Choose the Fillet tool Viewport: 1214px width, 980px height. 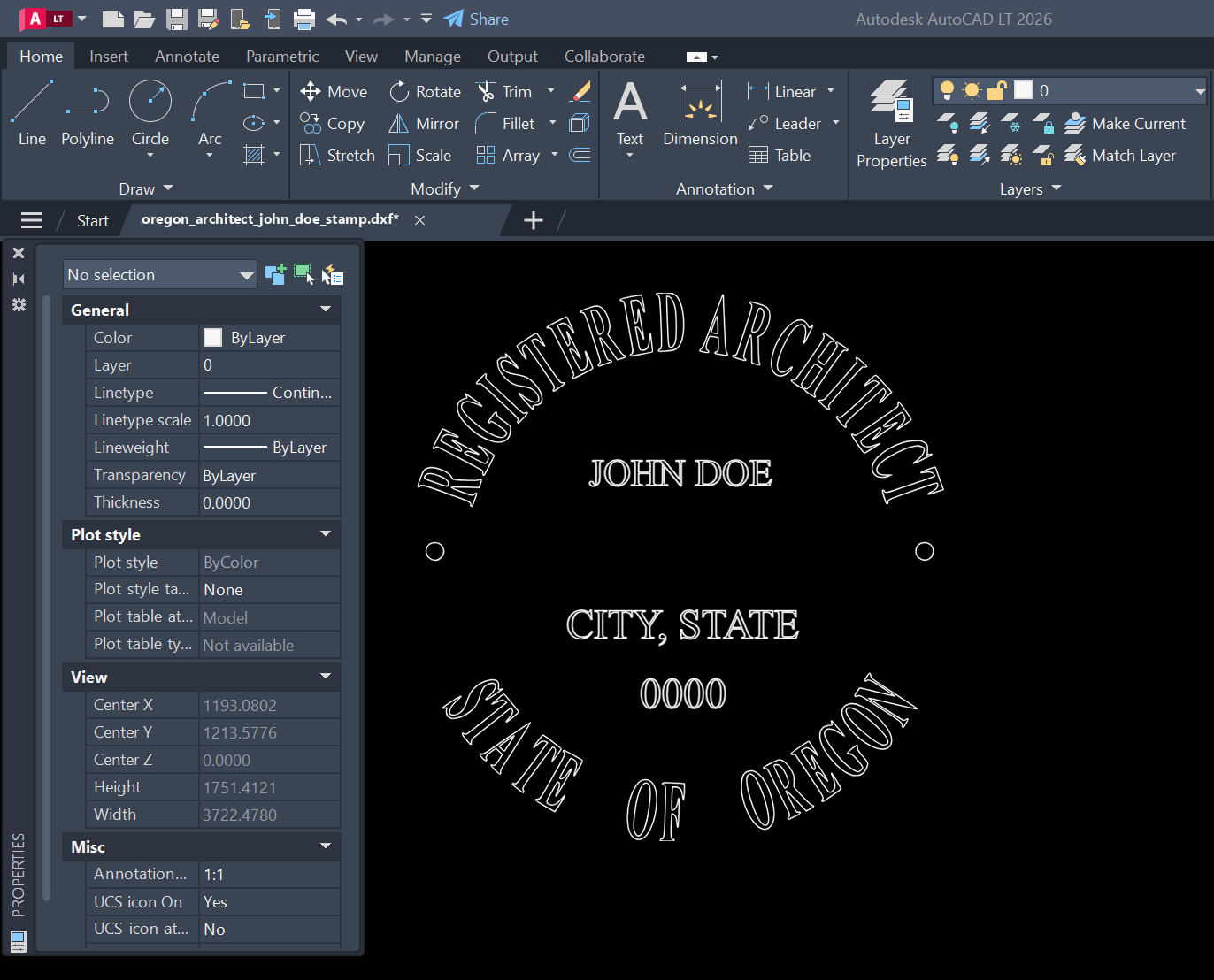505,123
